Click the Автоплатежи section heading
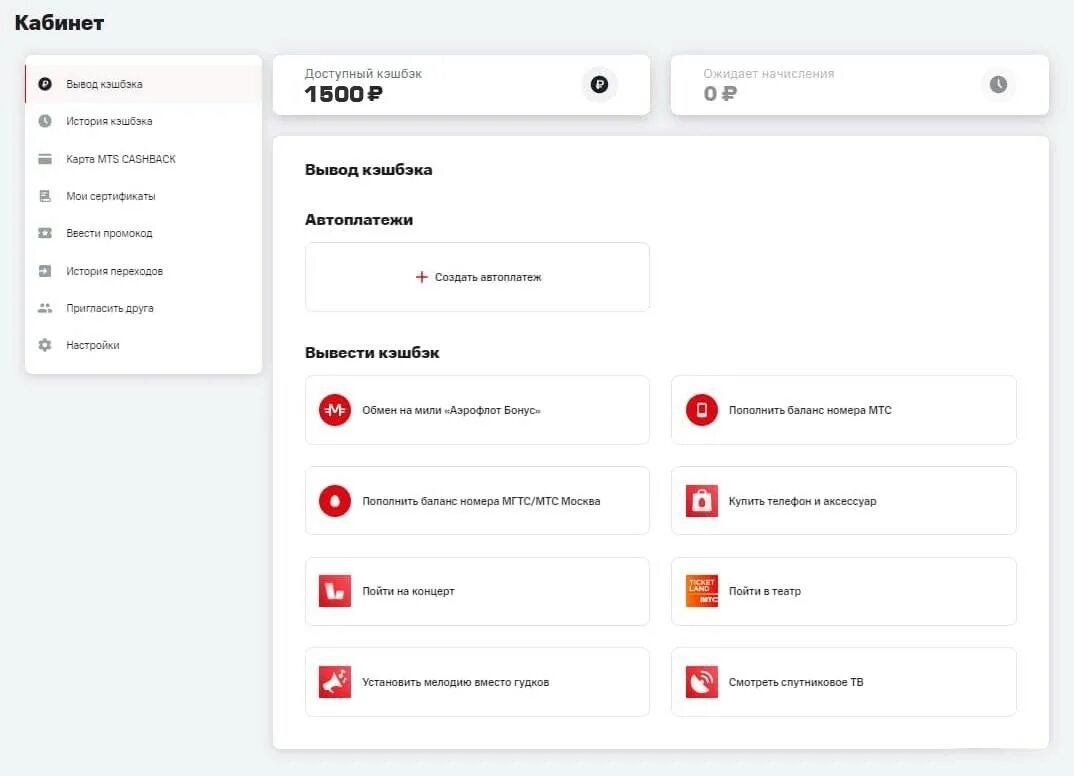Image resolution: width=1074 pixels, height=776 pixels. (x=359, y=220)
